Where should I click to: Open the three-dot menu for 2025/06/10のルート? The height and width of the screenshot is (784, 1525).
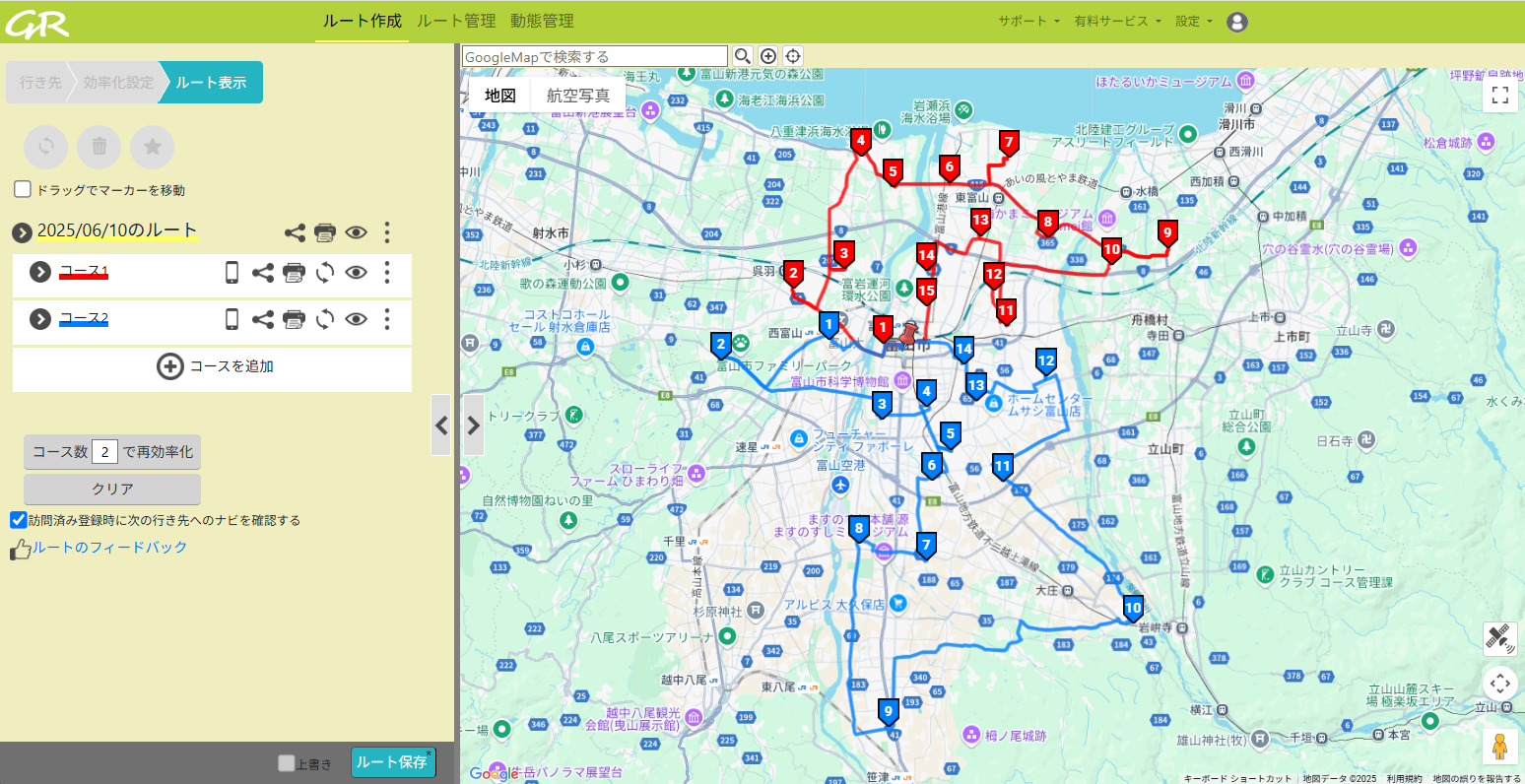coord(386,232)
